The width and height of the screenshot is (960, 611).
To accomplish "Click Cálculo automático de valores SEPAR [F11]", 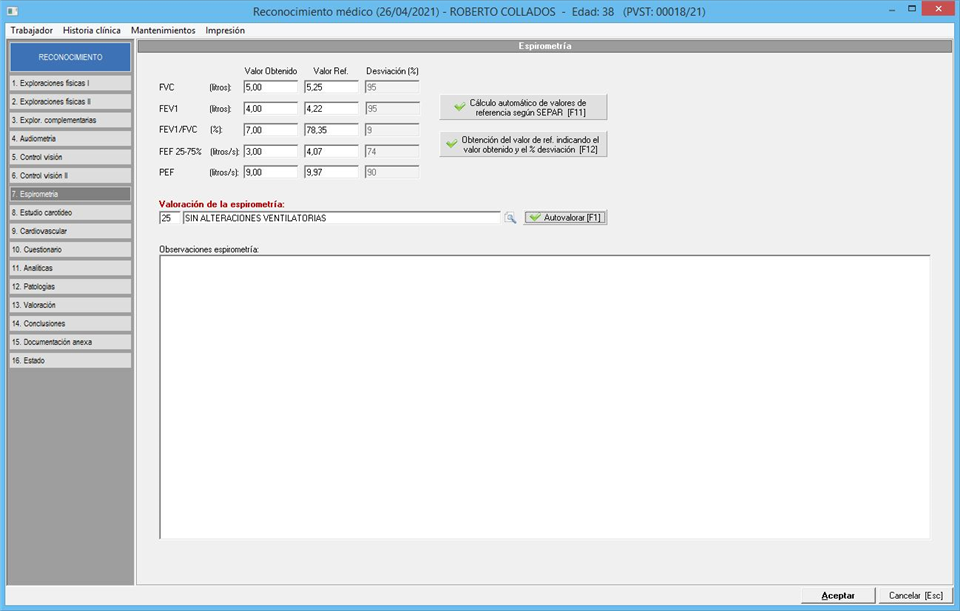I will (x=523, y=108).
